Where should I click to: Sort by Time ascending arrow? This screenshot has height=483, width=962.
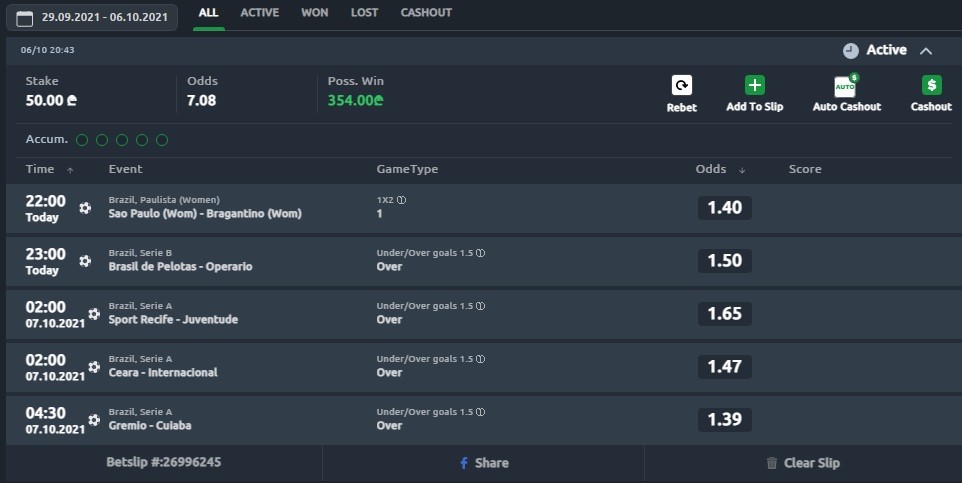70,170
